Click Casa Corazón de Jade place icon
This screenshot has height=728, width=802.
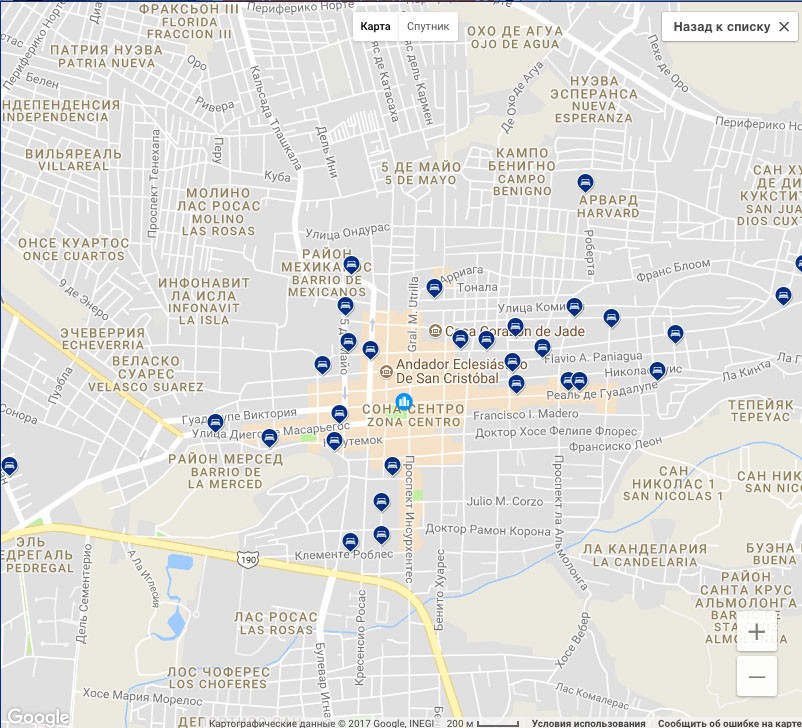click(435, 331)
